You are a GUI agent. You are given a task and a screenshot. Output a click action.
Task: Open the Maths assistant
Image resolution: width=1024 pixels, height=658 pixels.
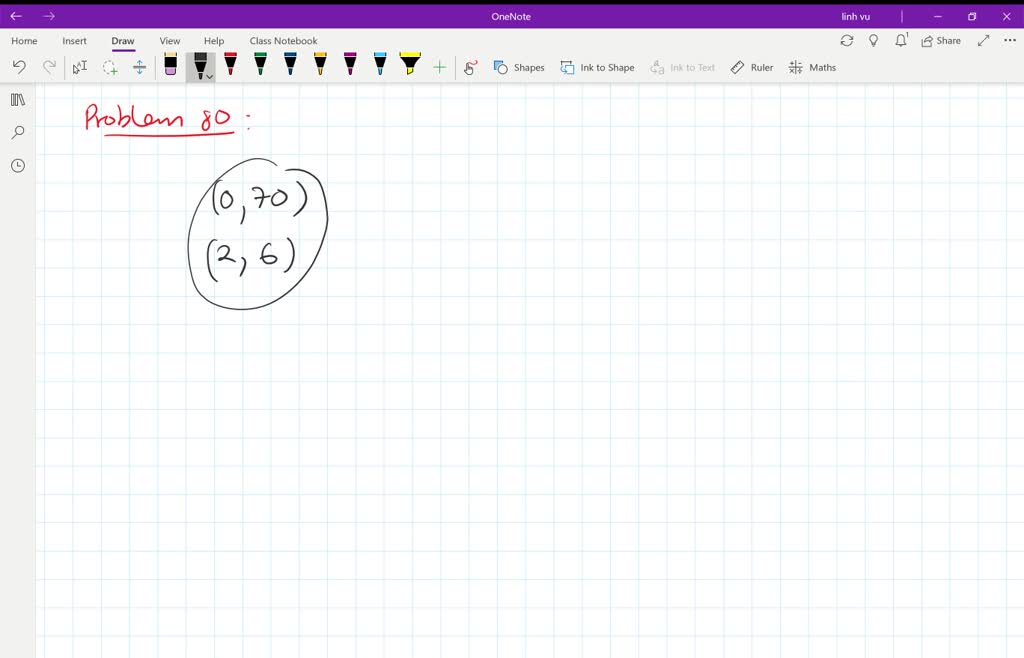pyautogui.click(x=812, y=67)
